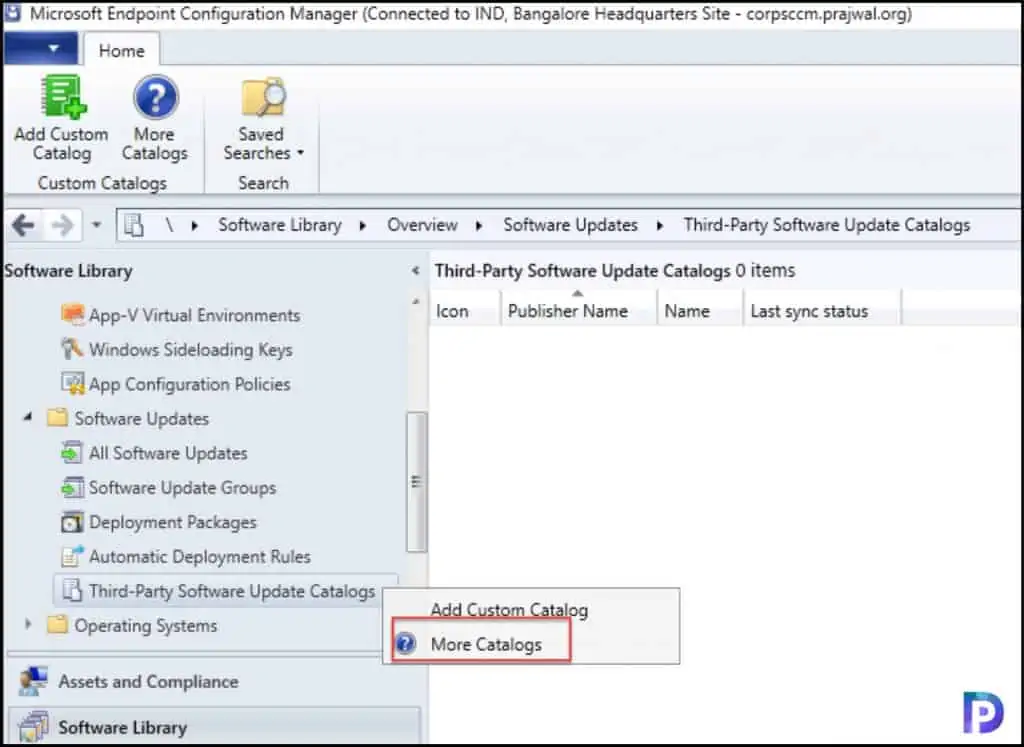
Task: Click the Windows Sideloading Keys icon
Action: tap(72, 349)
